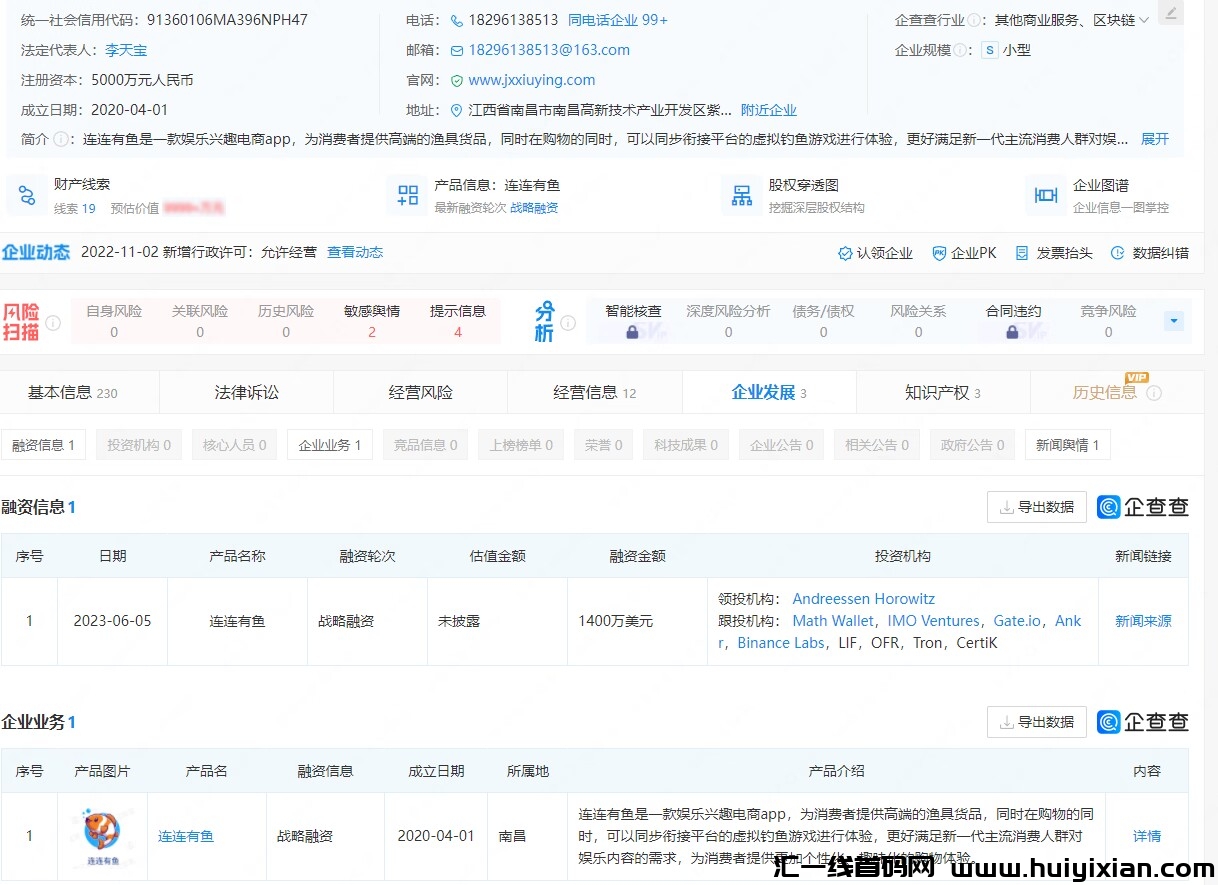Click the property clues (财产线索) icon
1218x885 pixels.
click(x=27, y=196)
